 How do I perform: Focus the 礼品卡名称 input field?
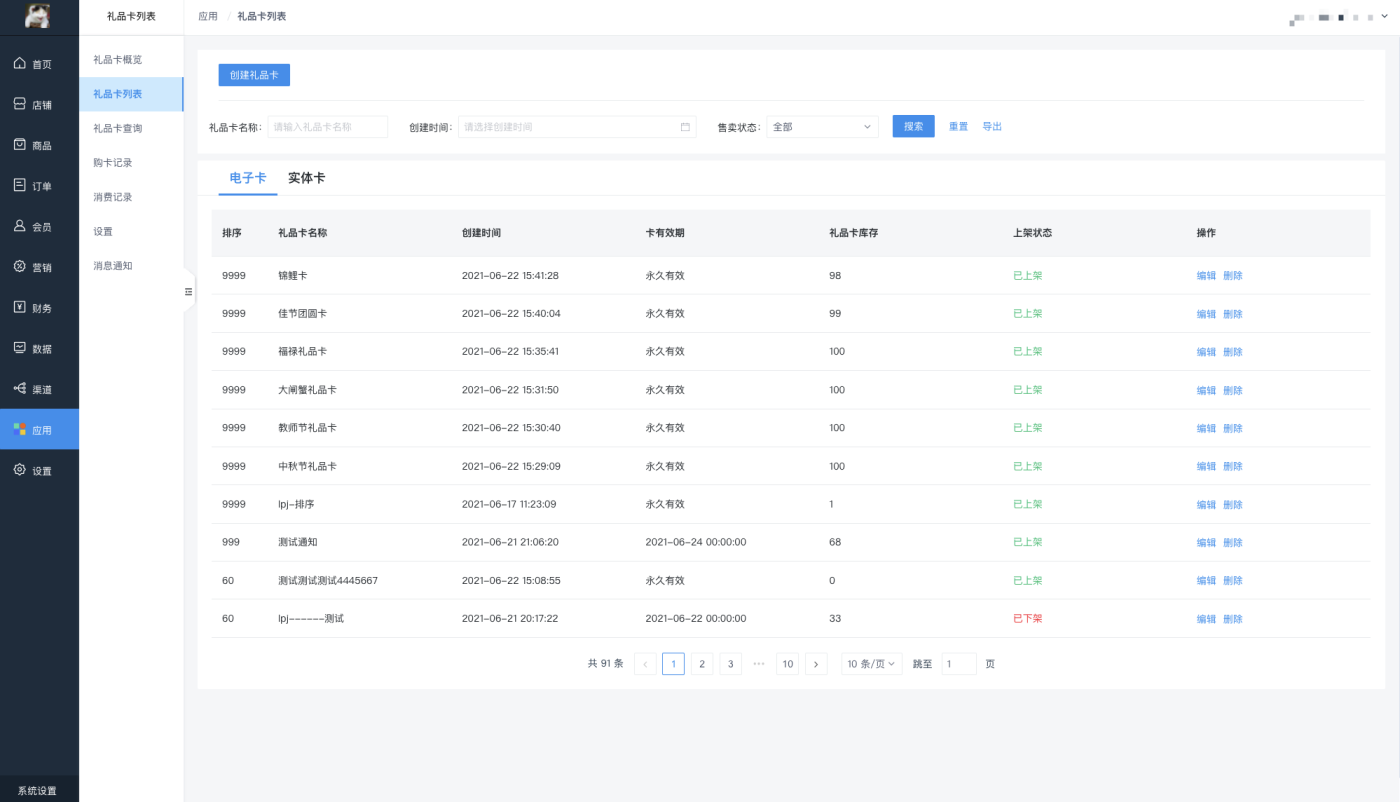click(327, 127)
